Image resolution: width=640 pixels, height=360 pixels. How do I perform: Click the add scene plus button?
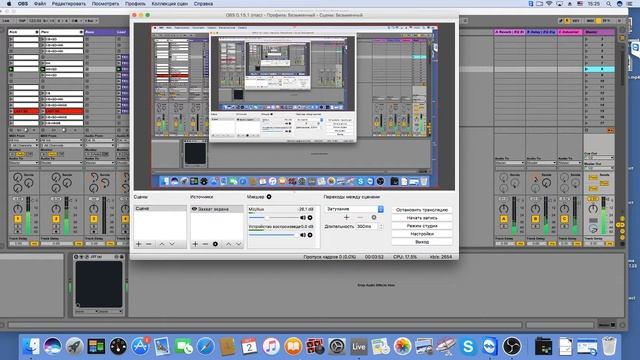click(138, 244)
